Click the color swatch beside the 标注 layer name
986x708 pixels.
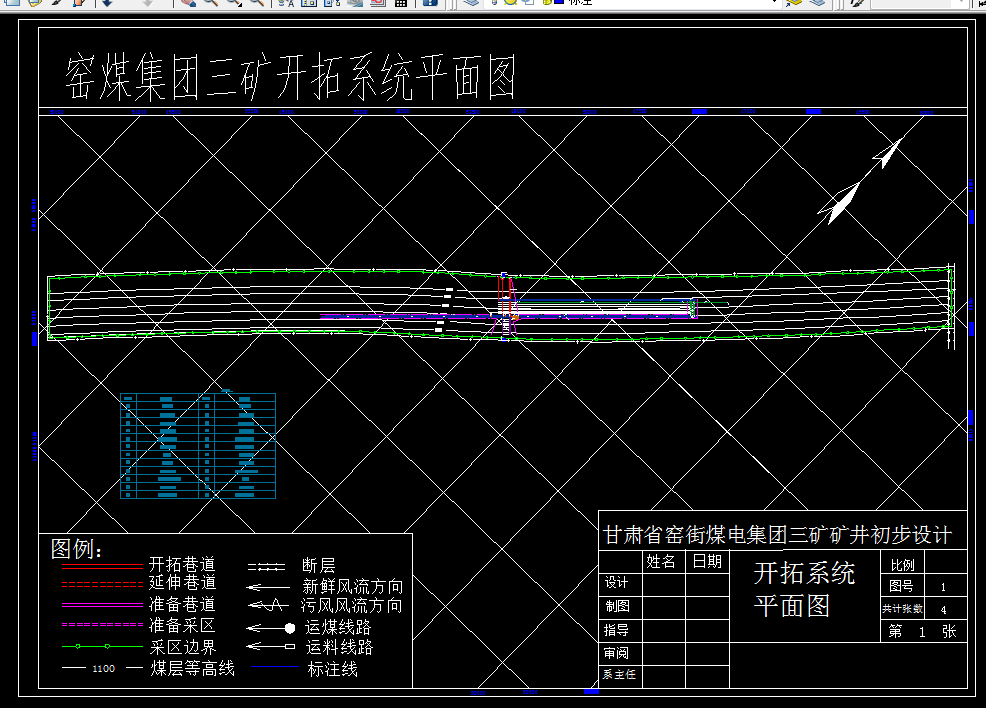(558, 4)
